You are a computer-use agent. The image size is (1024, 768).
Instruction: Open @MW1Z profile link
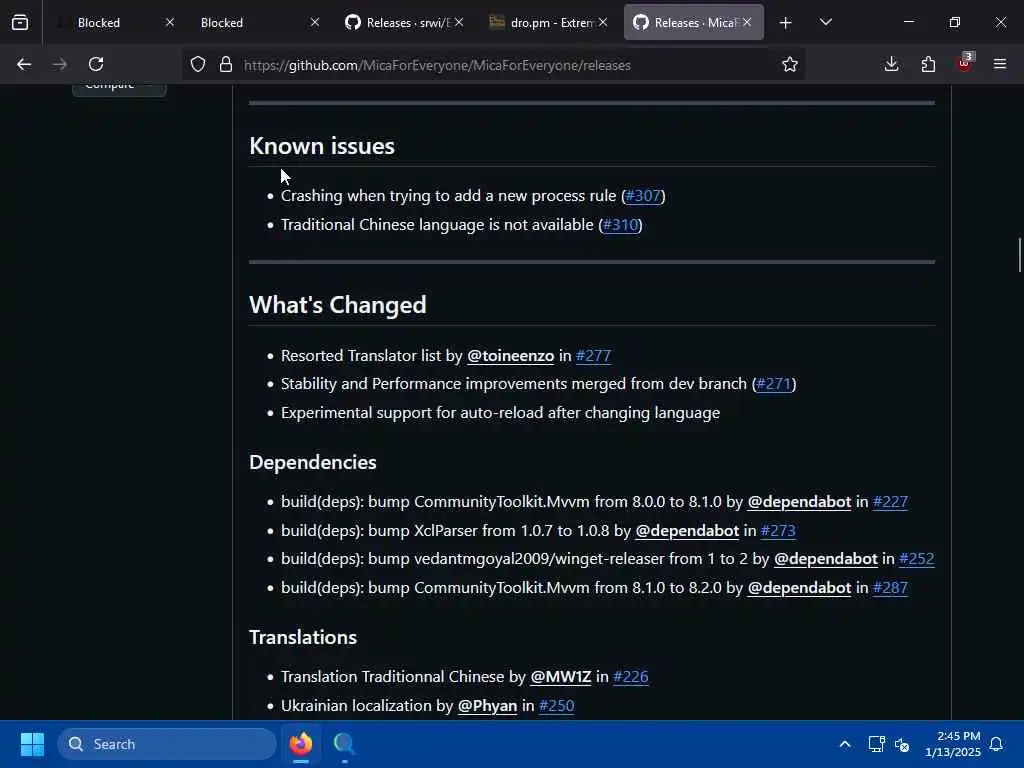tap(560, 677)
